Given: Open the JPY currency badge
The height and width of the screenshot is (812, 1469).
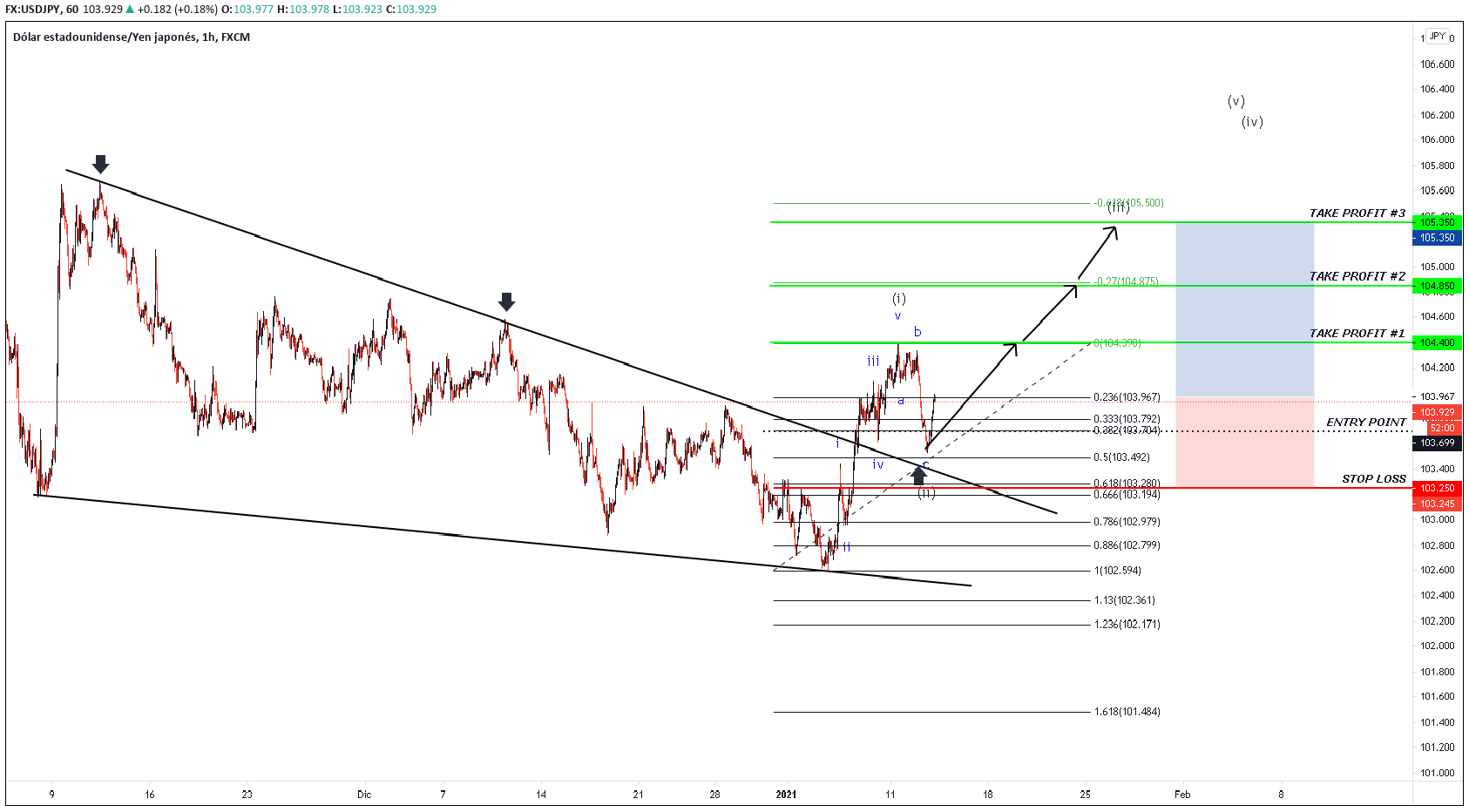Looking at the screenshot, I should pyautogui.click(x=1437, y=37).
